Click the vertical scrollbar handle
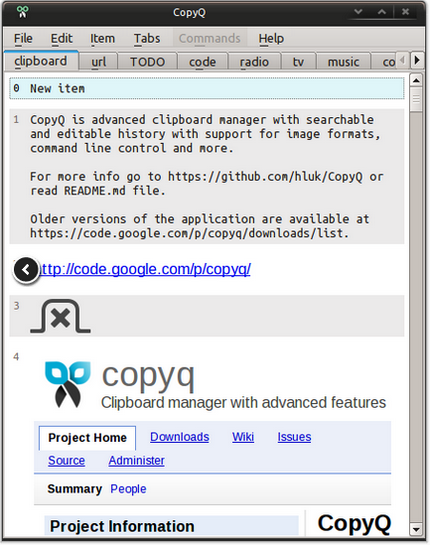The width and height of the screenshot is (430, 545). point(416,100)
